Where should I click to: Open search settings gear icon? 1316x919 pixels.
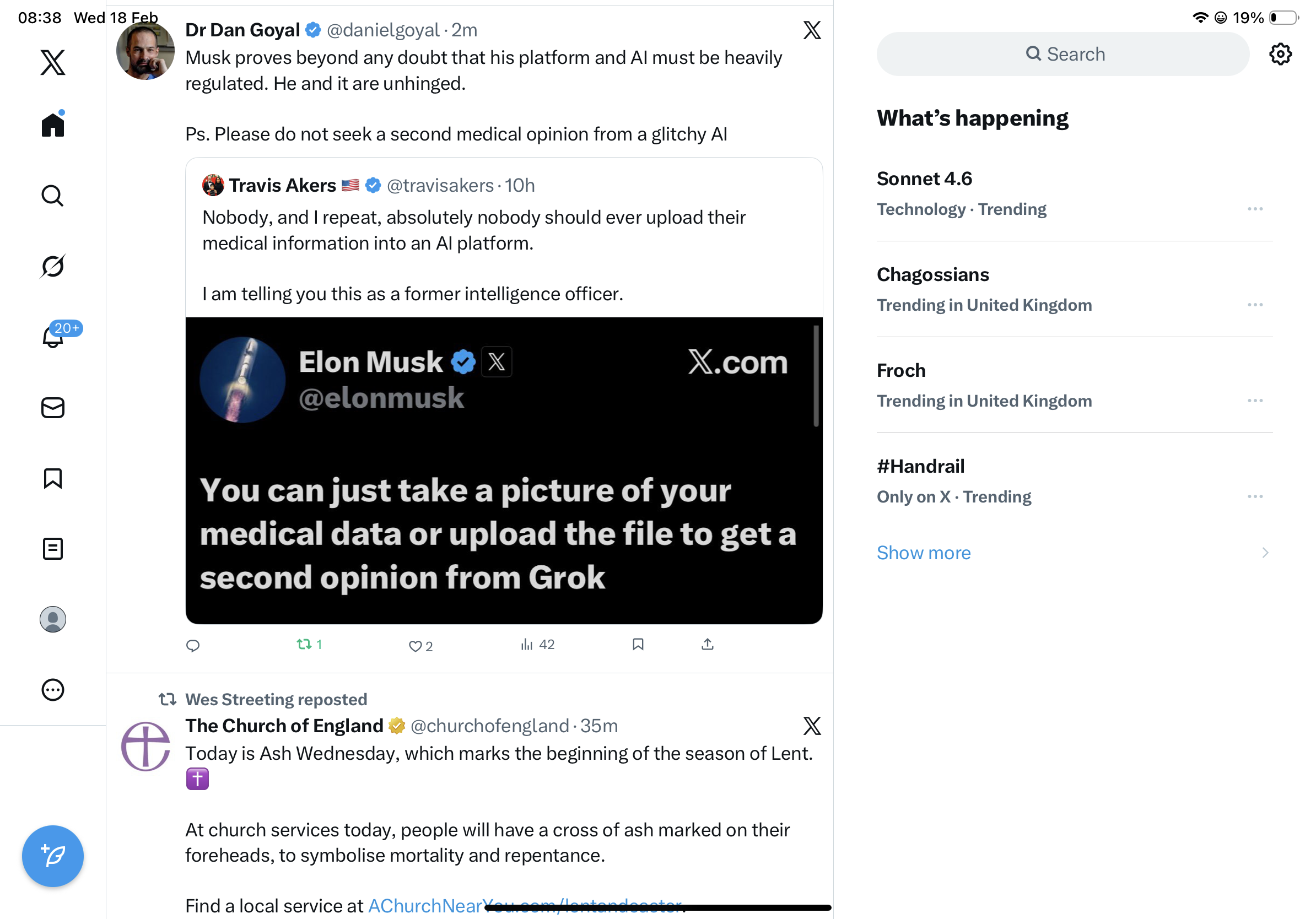(1279, 55)
